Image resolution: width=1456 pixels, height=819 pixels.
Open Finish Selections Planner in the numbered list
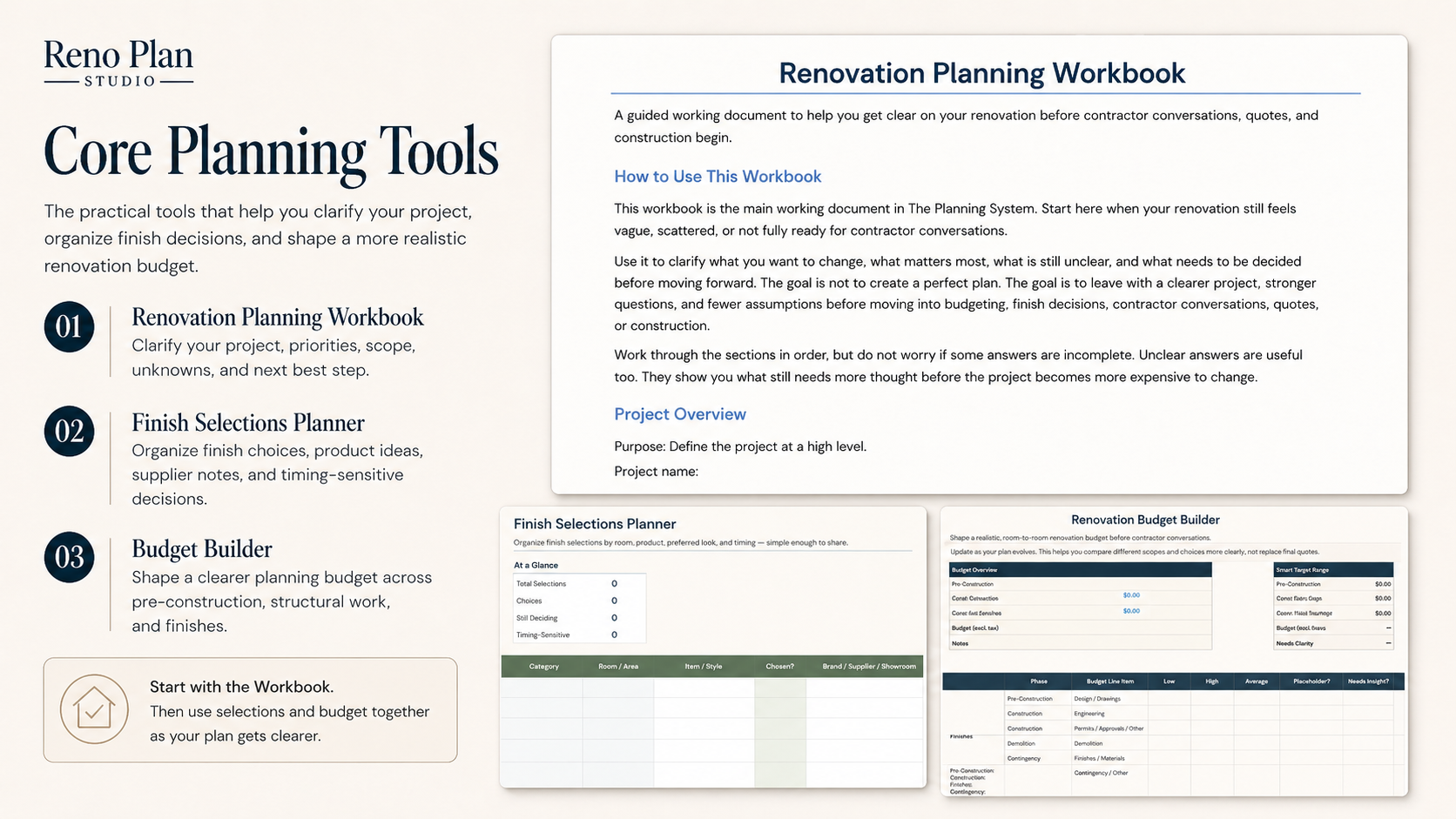pos(247,423)
